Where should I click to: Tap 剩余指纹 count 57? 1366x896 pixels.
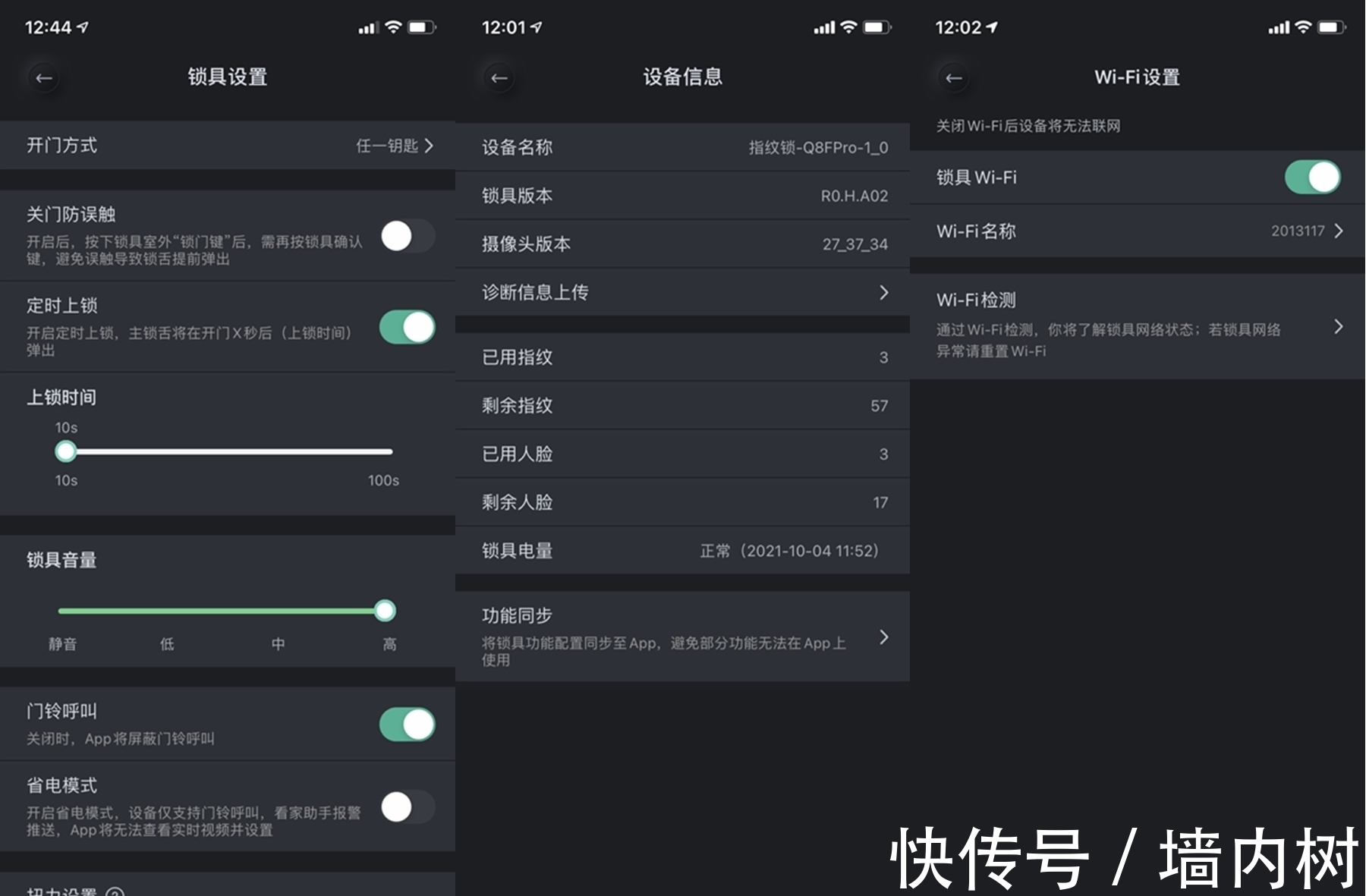pos(879,406)
